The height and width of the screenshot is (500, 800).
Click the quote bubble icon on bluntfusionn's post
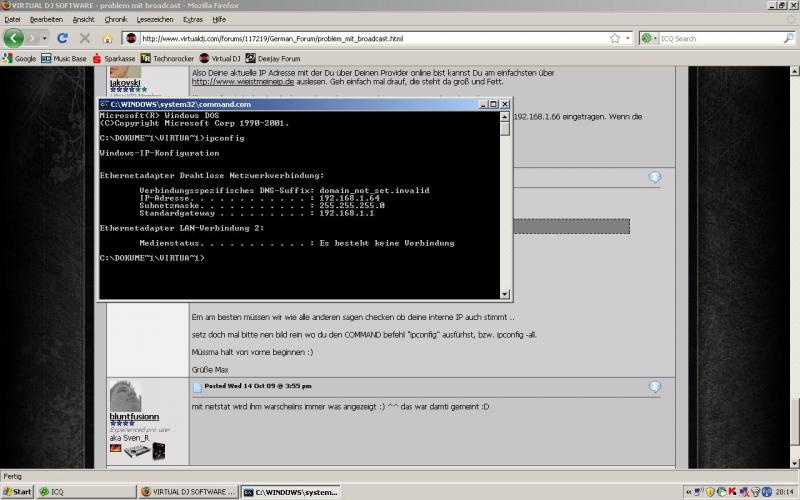655,386
